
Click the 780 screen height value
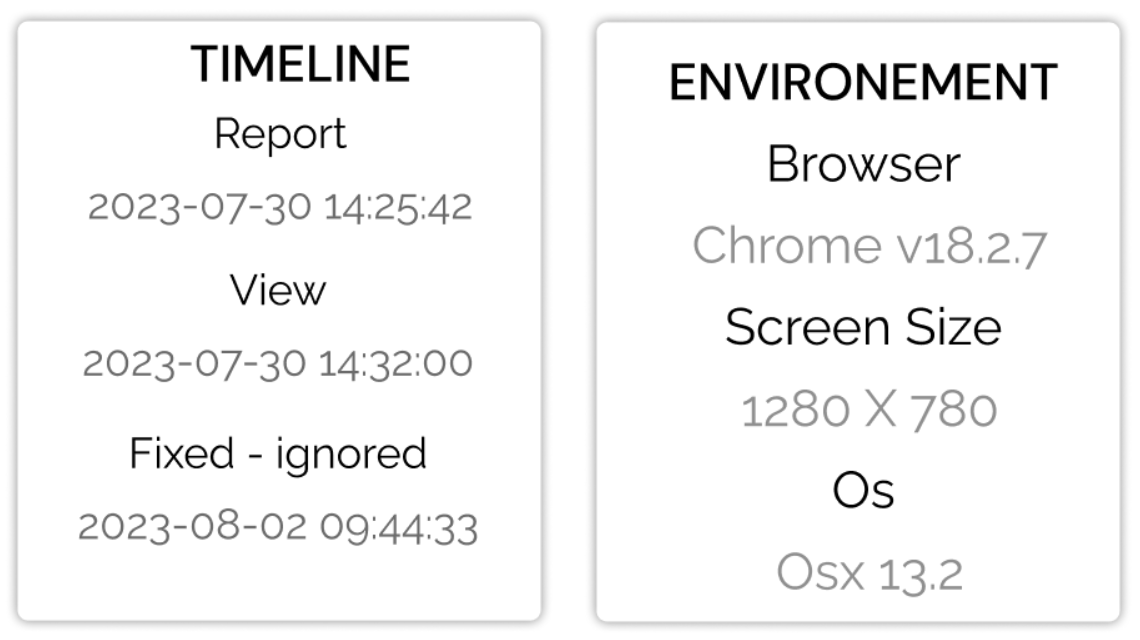pyautogui.click(x=954, y=409)
